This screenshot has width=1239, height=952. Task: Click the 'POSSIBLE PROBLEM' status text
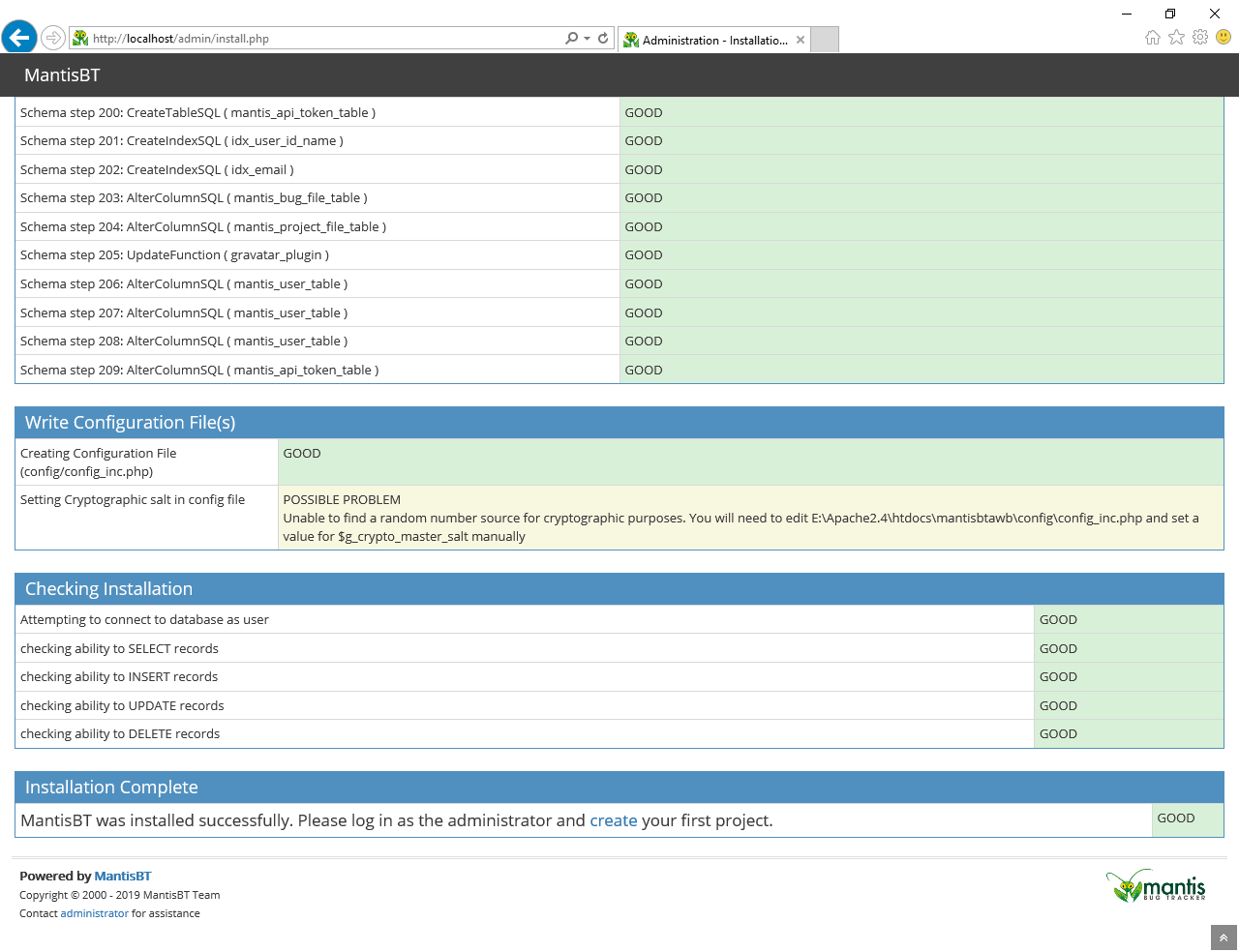[x=342, y=500]
